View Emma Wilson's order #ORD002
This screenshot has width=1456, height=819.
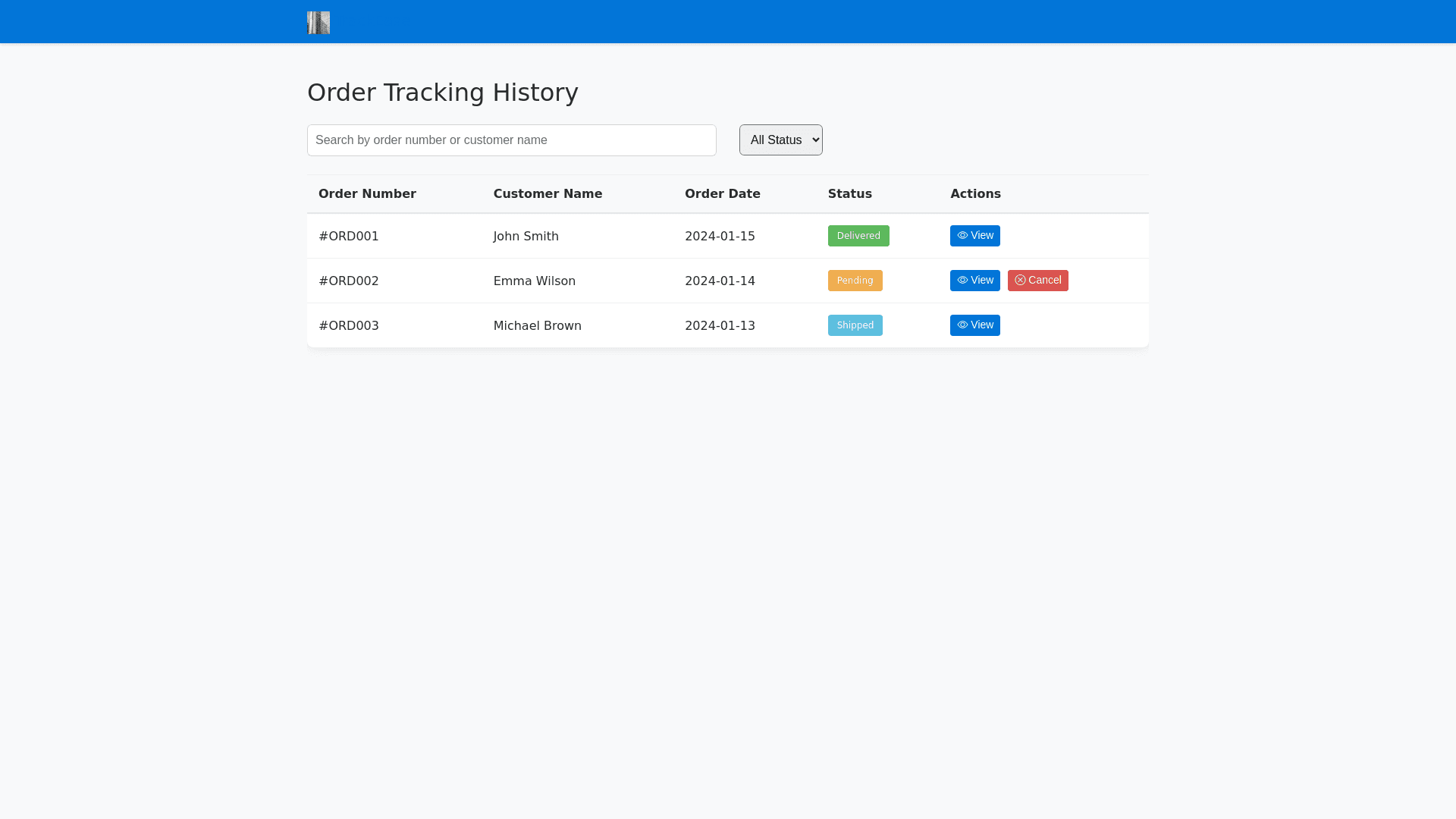click(x=974, y=281)
